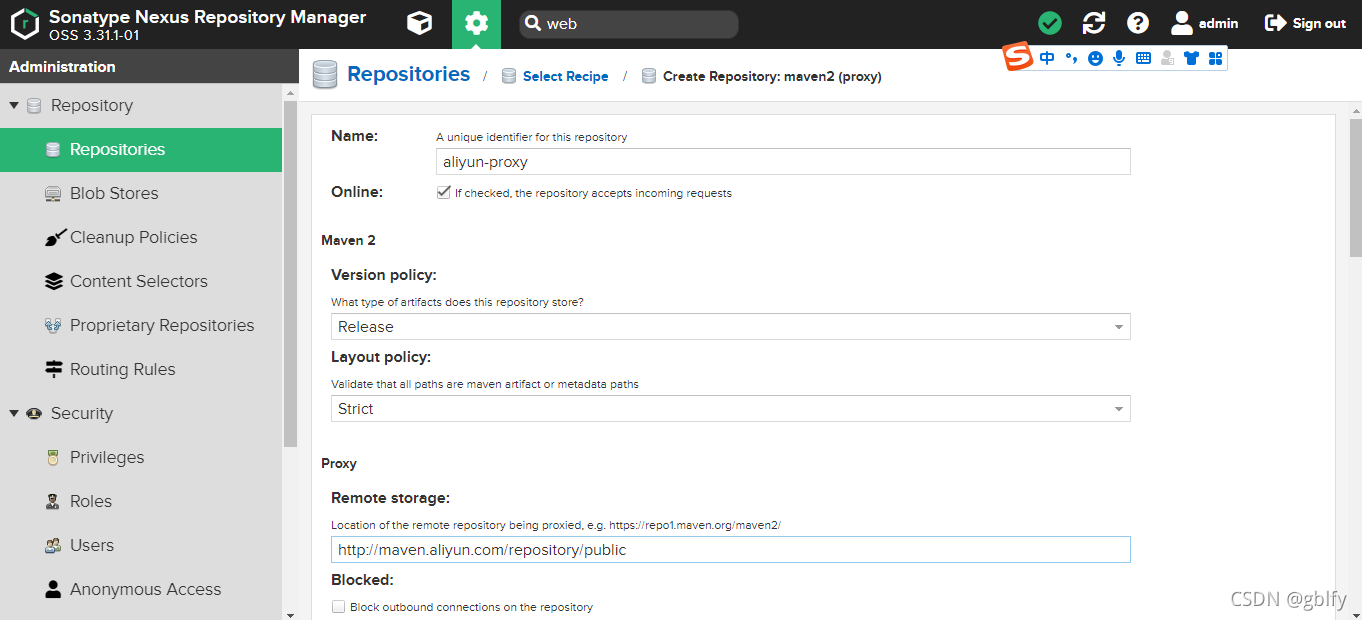Click the Name field containing aliyun-proxy
The width and height of the screenshot is (1362, 620).
783,162
